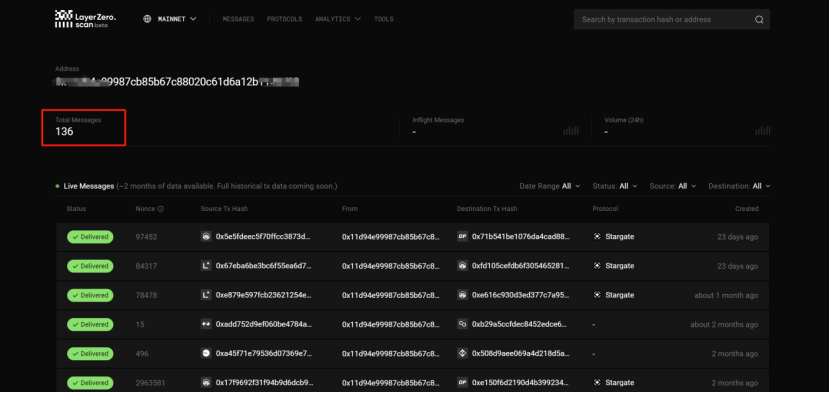Click Delivered badge for nonce 15
Image resolution: width=829 pixels, height=393 pixels.
(x=90, y=324)
